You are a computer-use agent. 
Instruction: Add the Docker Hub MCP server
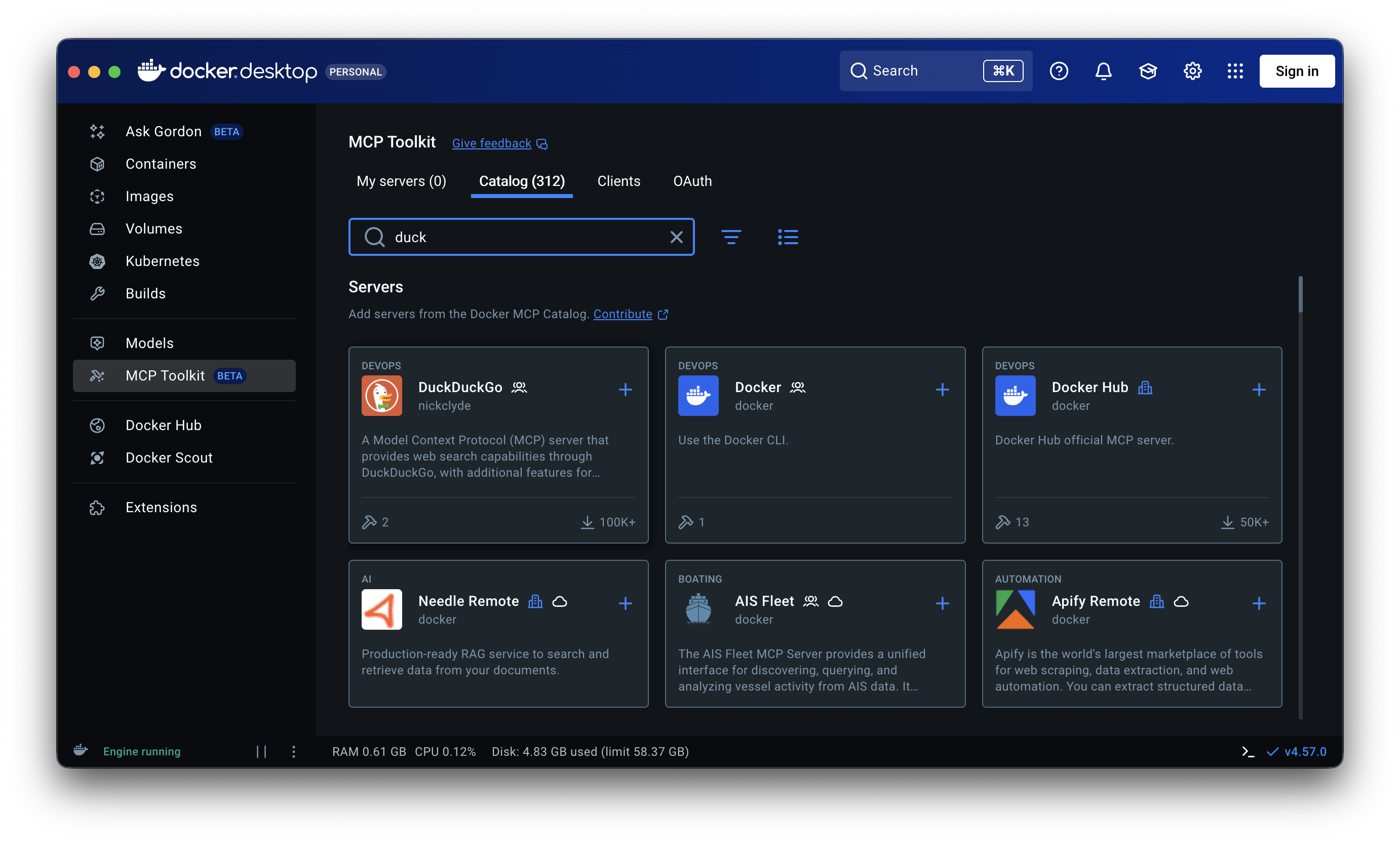coord(1259,390)
